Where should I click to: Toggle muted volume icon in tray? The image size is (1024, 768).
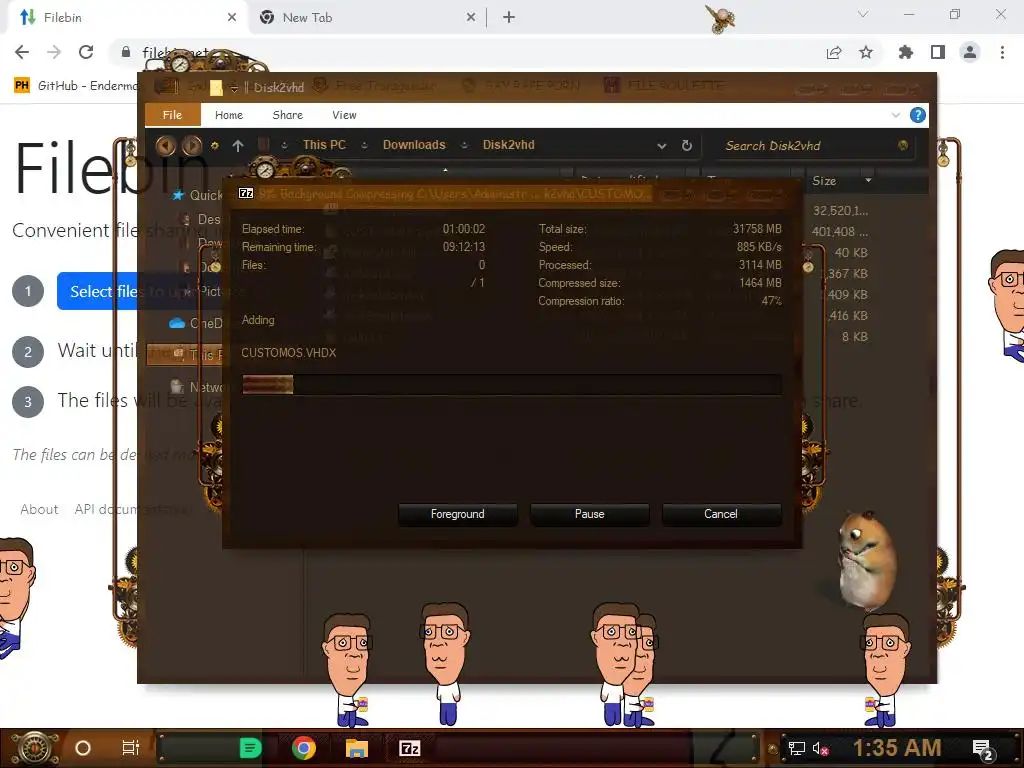[x=820, y=748]
